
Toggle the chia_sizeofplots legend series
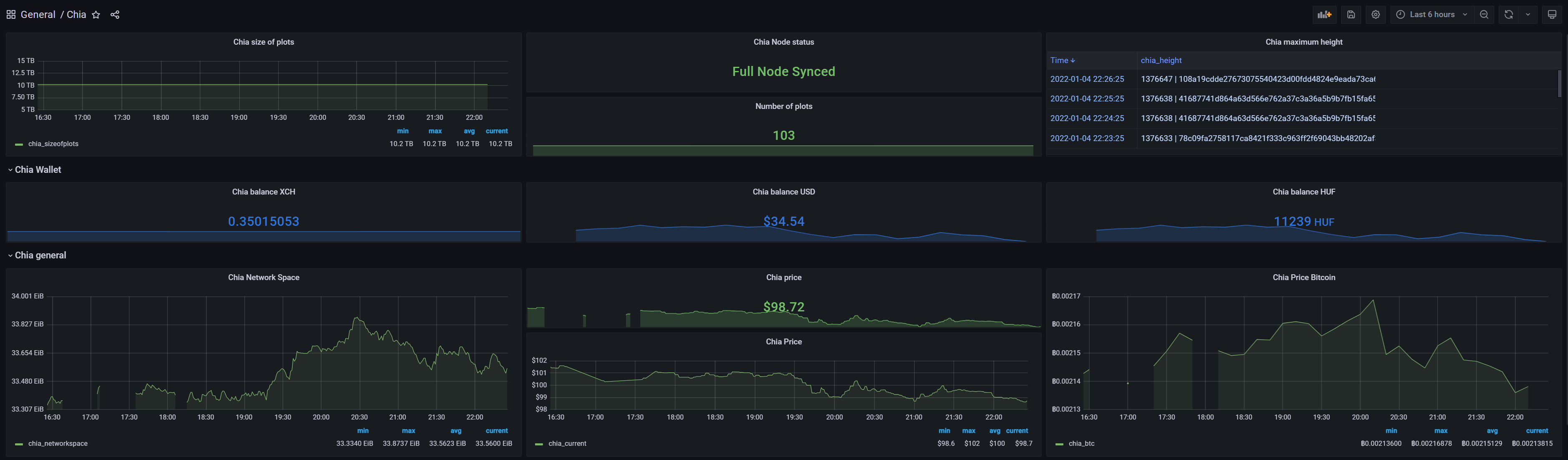tap(53, 144)
